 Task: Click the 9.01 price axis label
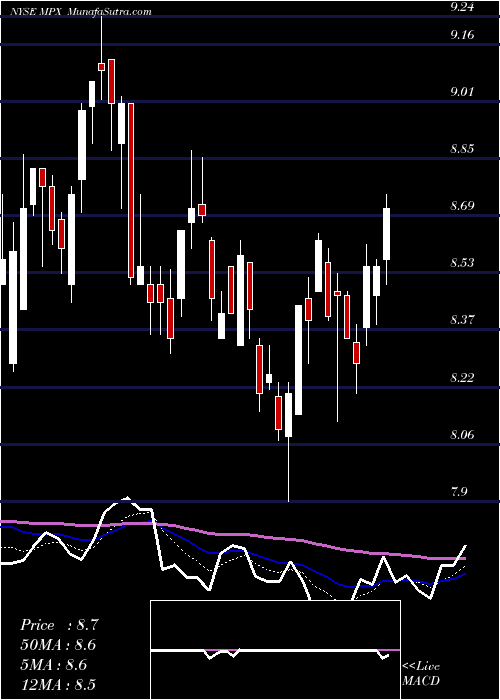[x=462, y=92]
